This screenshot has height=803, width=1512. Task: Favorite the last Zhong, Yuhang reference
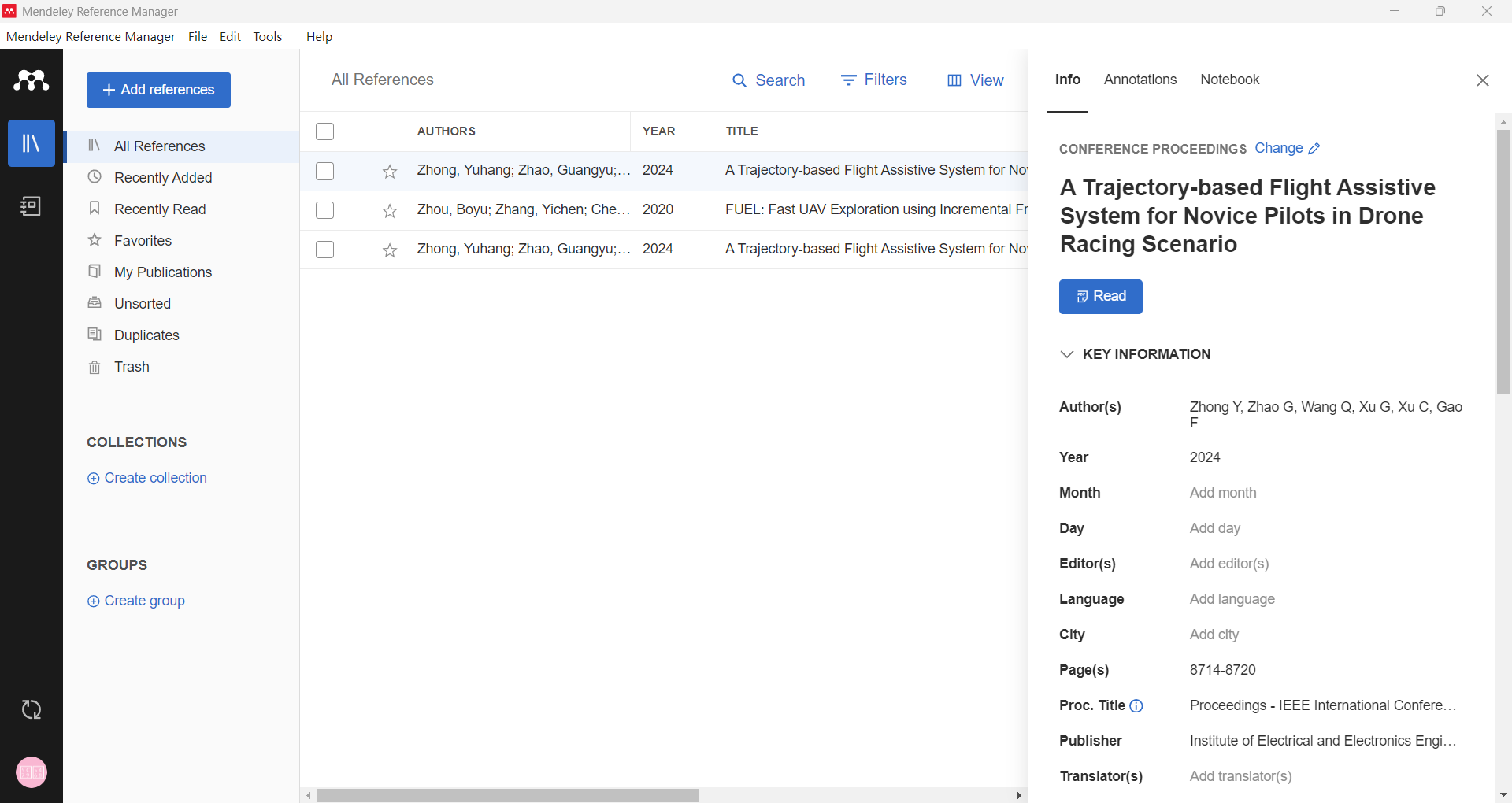(390, 250)
